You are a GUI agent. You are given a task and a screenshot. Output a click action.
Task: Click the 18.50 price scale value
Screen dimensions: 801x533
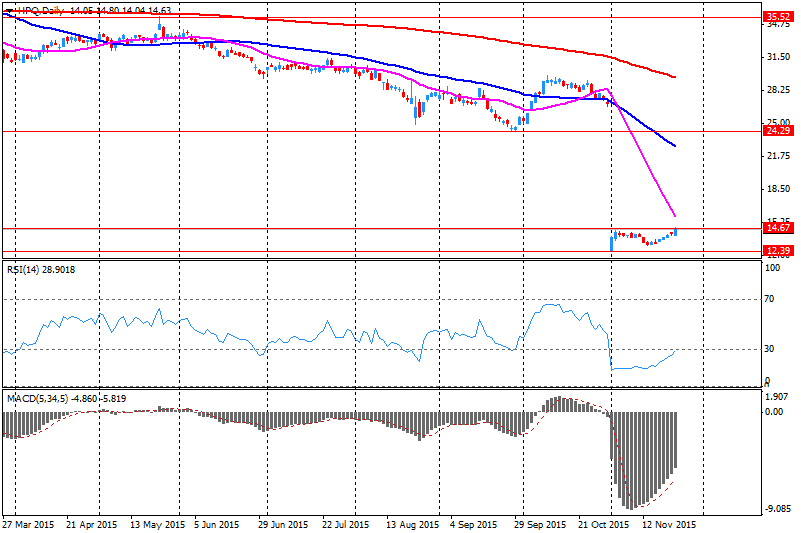click(779, 189)
